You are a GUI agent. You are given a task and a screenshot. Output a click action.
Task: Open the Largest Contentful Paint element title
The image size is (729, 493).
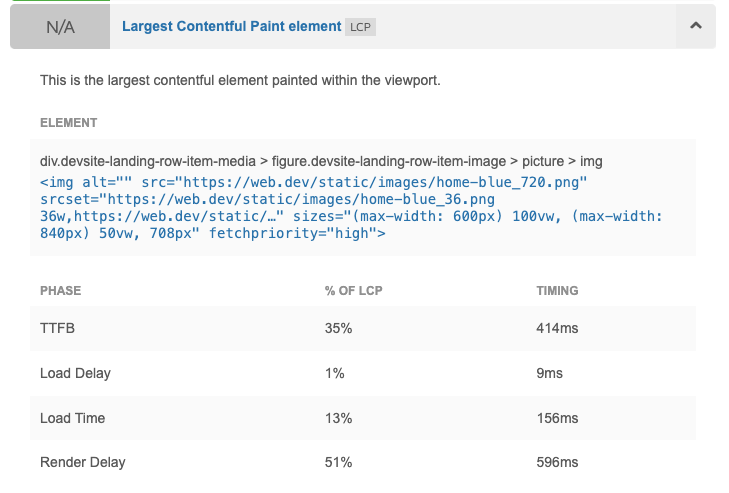231,26
